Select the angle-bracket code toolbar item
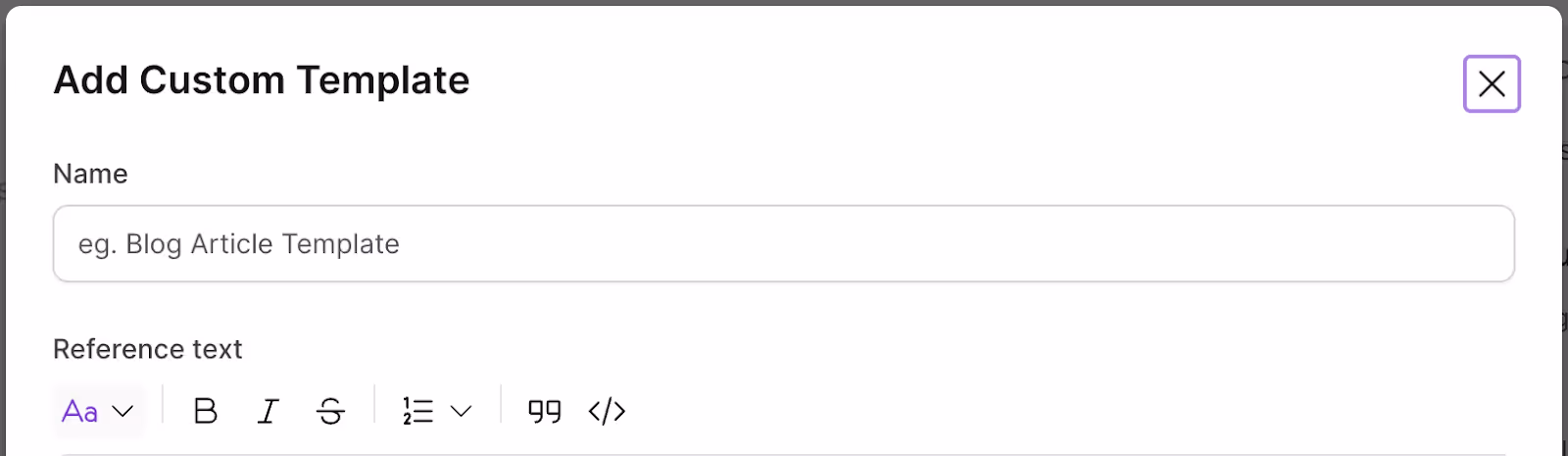Image resolution: width=1568 pixels, height=456 pixels. [x=607, y=411]
